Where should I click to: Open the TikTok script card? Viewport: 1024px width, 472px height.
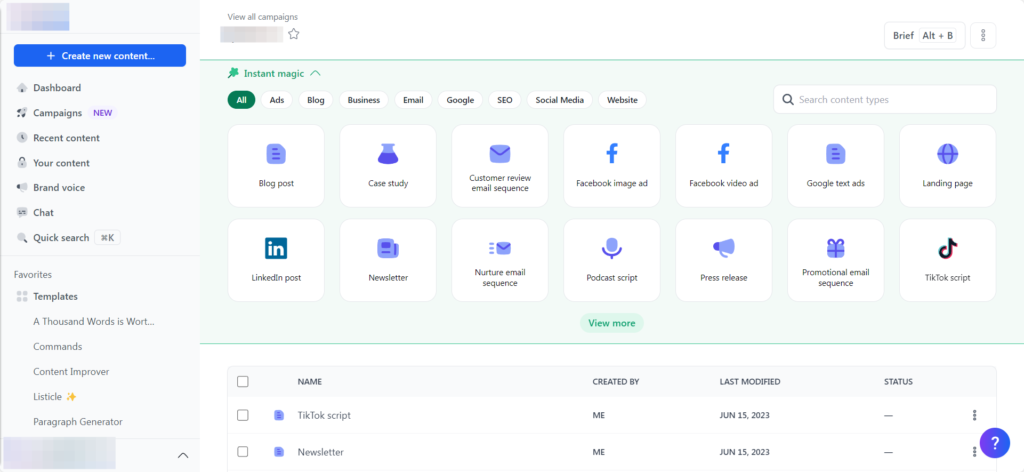tap(948, 260)
